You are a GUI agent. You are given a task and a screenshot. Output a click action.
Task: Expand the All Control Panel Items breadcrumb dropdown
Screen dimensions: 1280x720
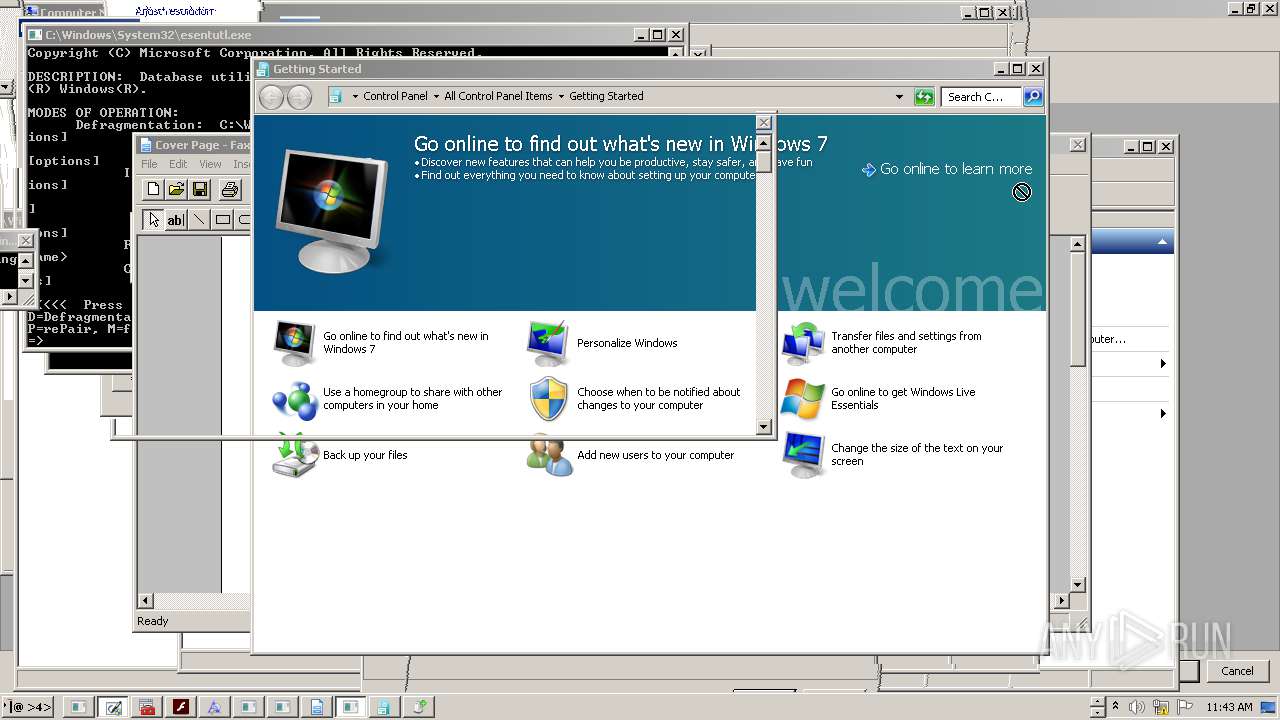coord(560,97)
